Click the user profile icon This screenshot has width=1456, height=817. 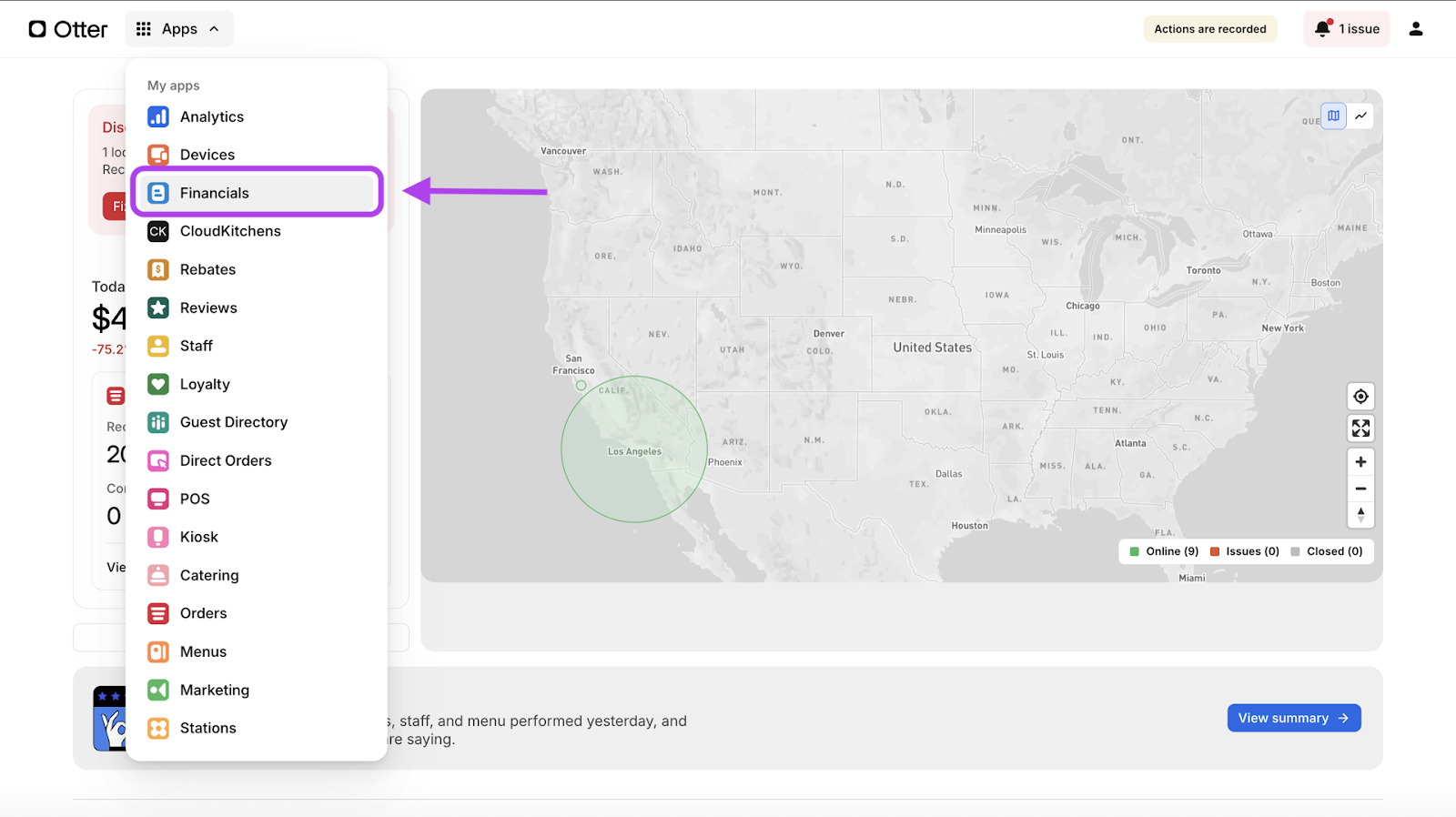tap(1415, 29)
